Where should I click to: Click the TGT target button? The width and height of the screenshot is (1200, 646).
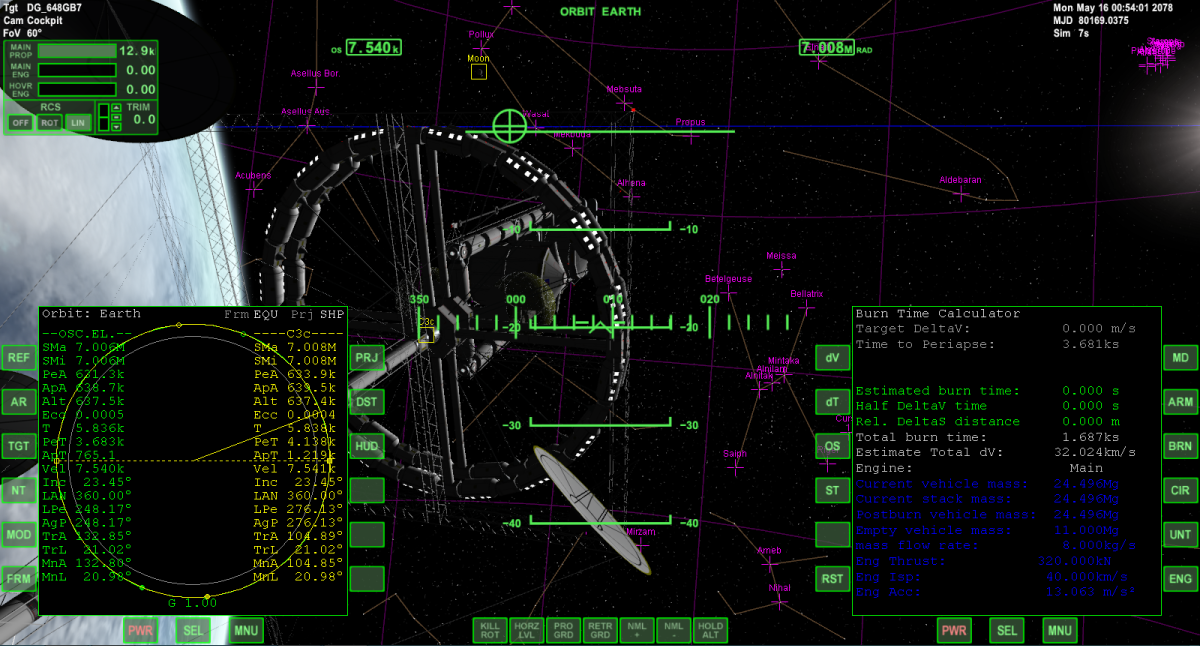18,446
